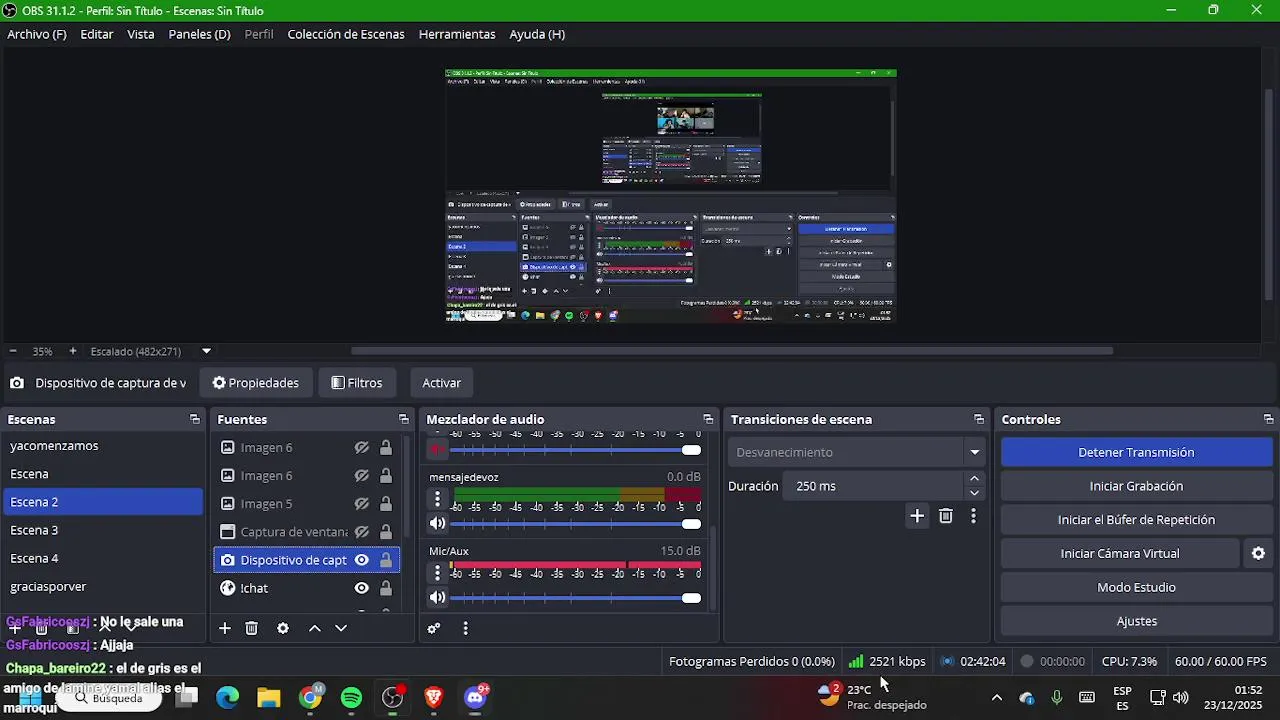Remove selected source with trash icon in Fuentes
The height and width of the screenshot is (720, 1280).
(x=252, y=628)
